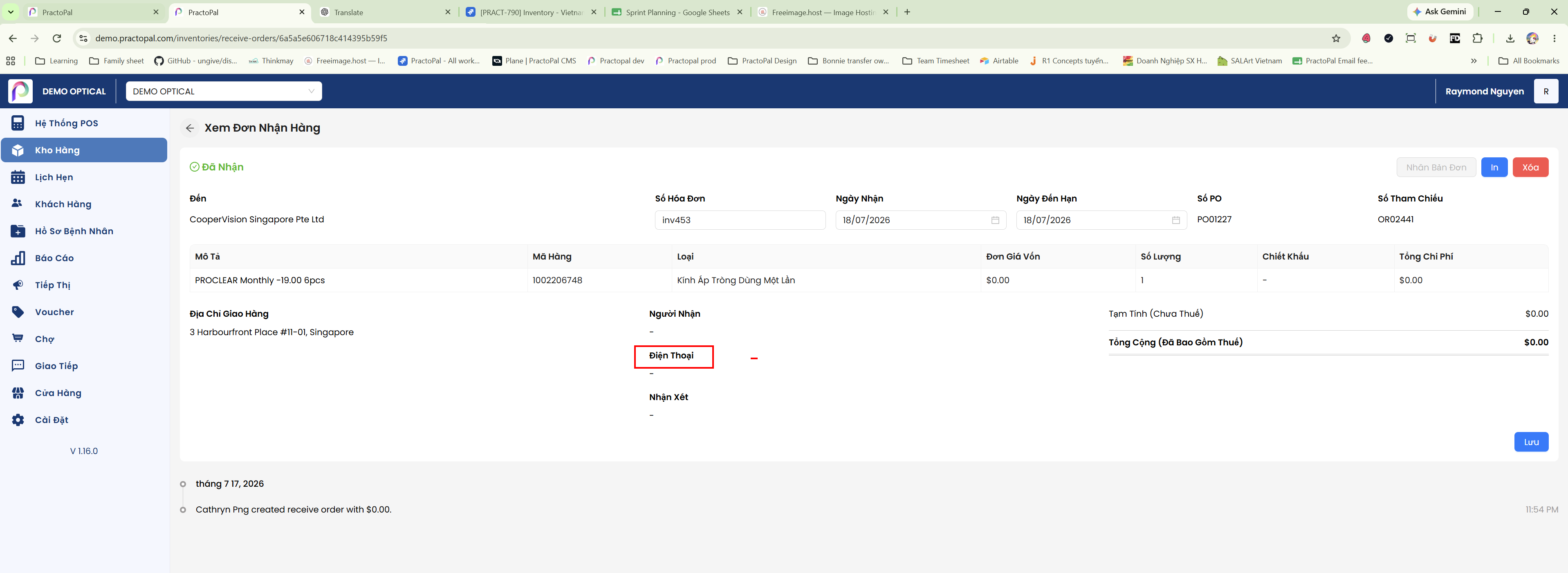Open the Tiếp Thị megaphone icon
Viewport: 1568px width, 573px height.
pyautogui.click(x=18, y=285)
